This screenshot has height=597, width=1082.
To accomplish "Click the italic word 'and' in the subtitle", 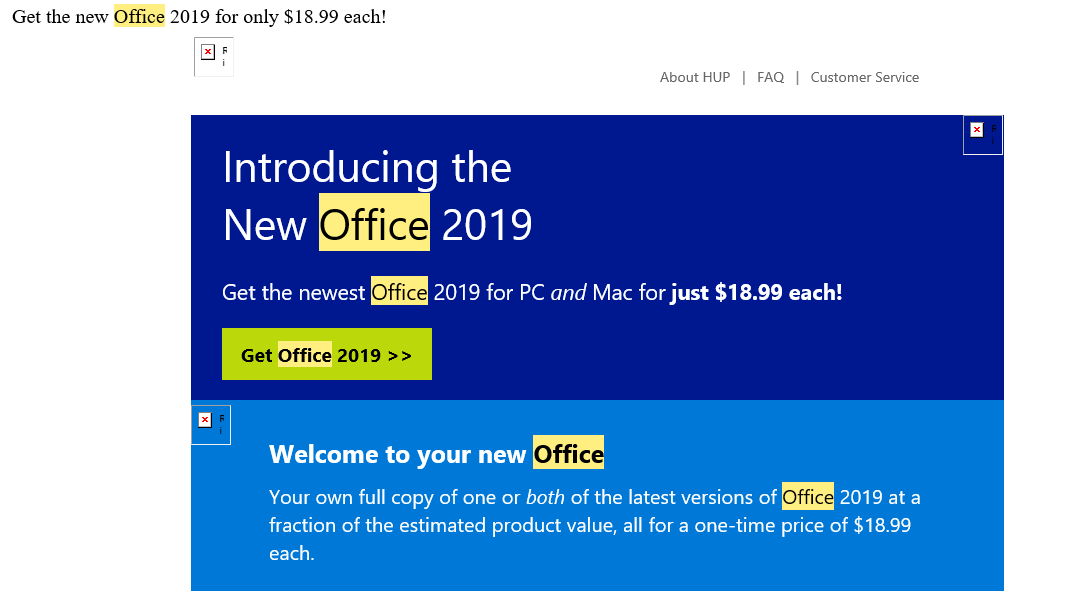I will pyautogui.click(x=569, y=293).
